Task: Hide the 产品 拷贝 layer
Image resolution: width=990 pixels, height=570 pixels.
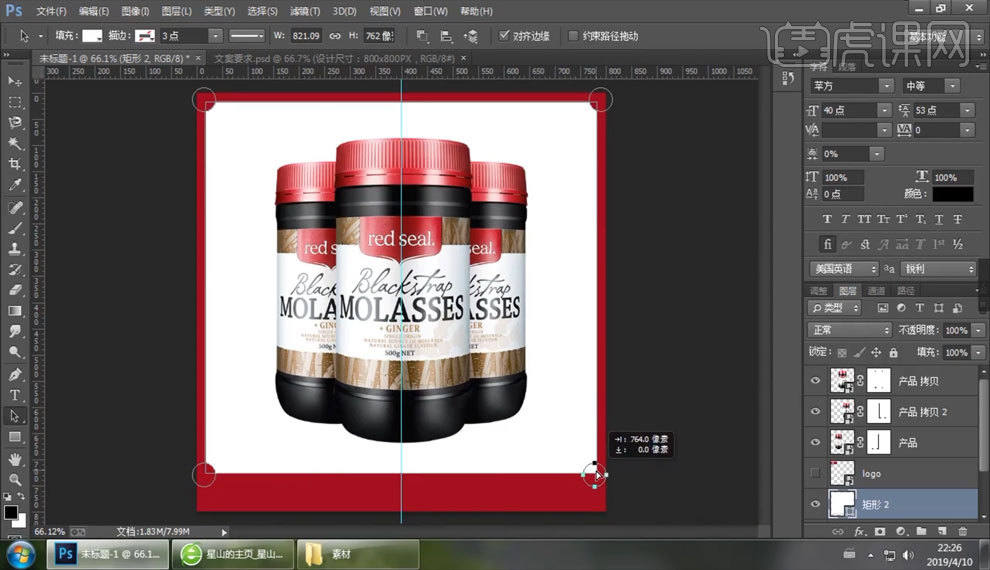Action: point(815,381)
